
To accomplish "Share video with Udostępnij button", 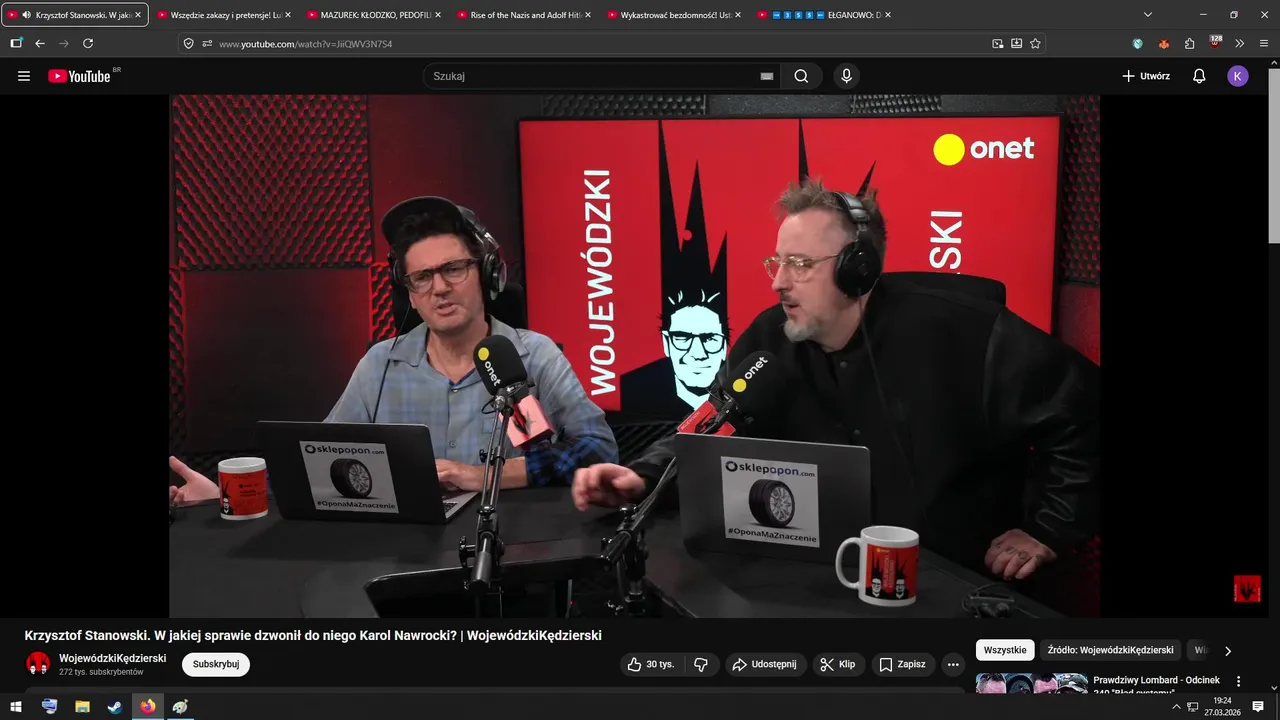I will click(764, 664).
